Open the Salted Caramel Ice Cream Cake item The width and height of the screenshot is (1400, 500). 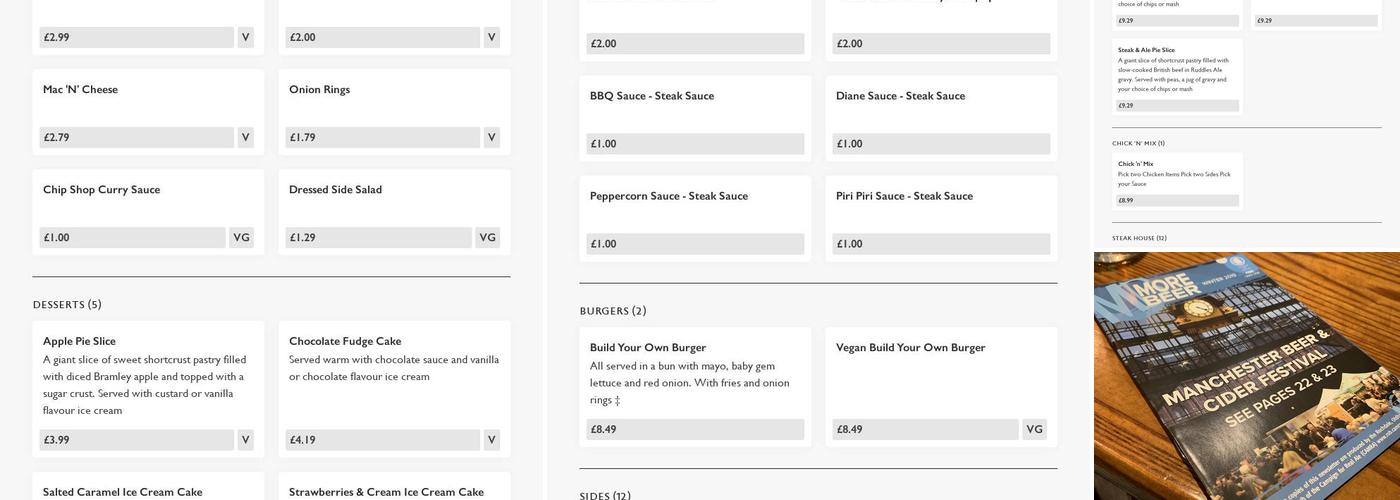(122, 492)
